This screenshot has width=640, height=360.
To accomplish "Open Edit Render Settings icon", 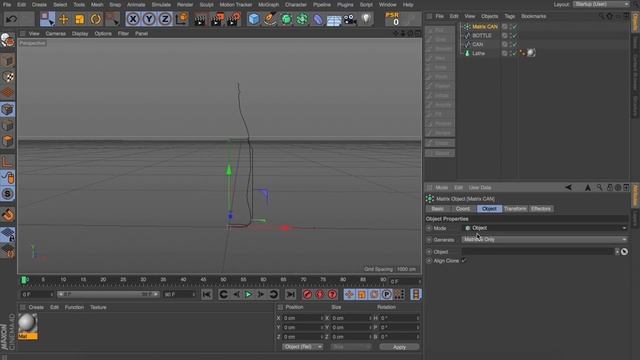I will pyautogui.click(x=234, y=19).
